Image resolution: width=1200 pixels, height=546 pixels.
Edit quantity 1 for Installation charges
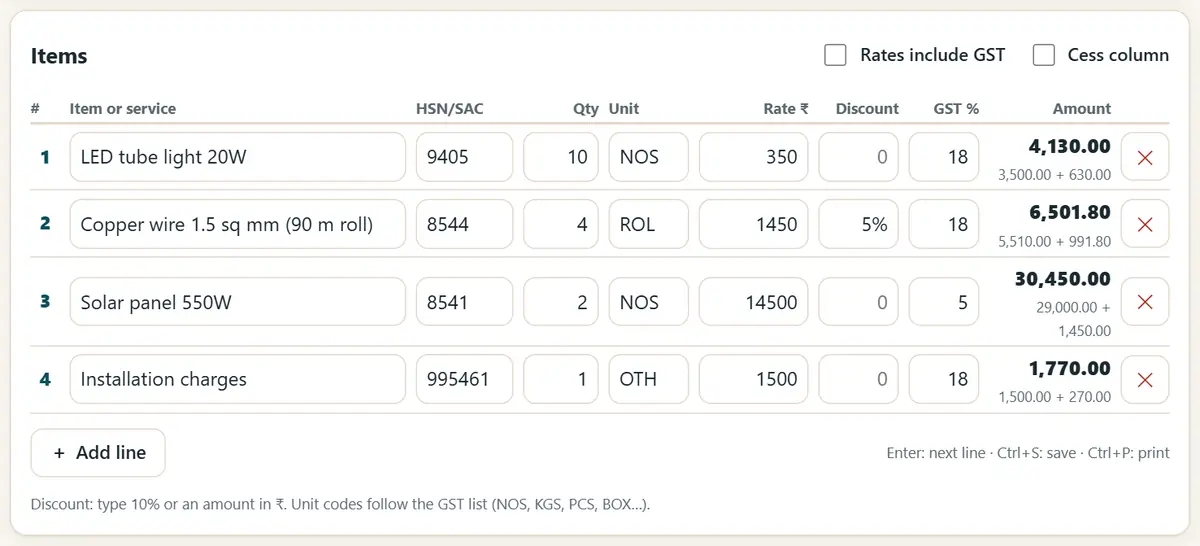click(561, 379)
